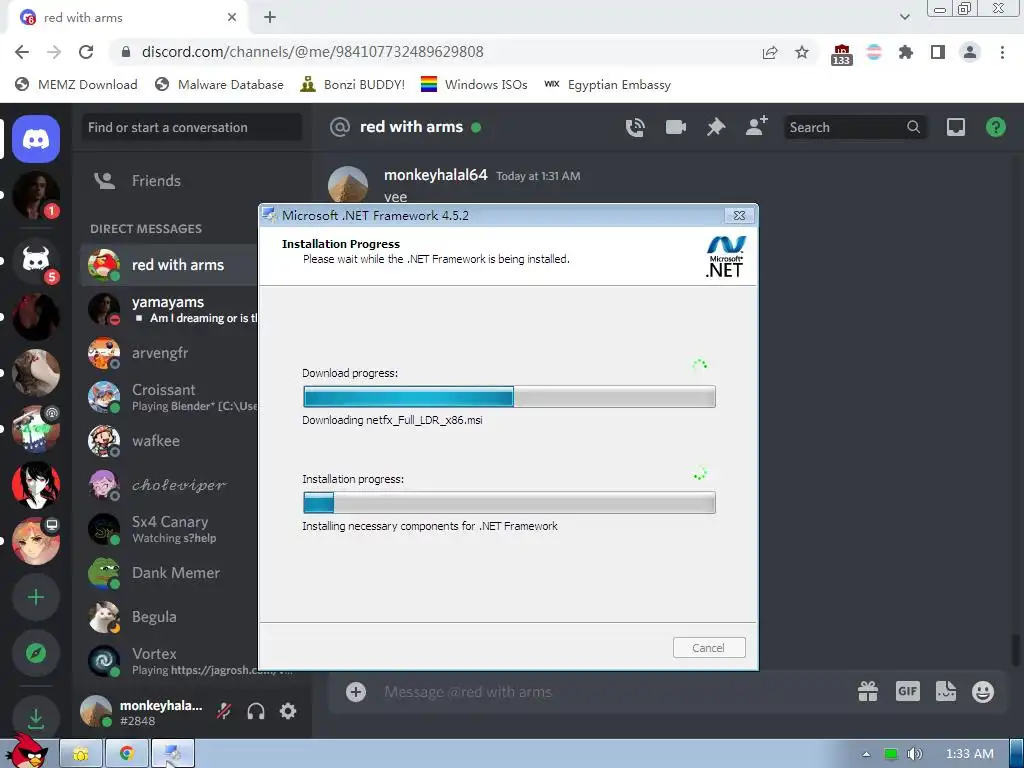Open Bonzi BUDDY! bookmark

[353, 84]
